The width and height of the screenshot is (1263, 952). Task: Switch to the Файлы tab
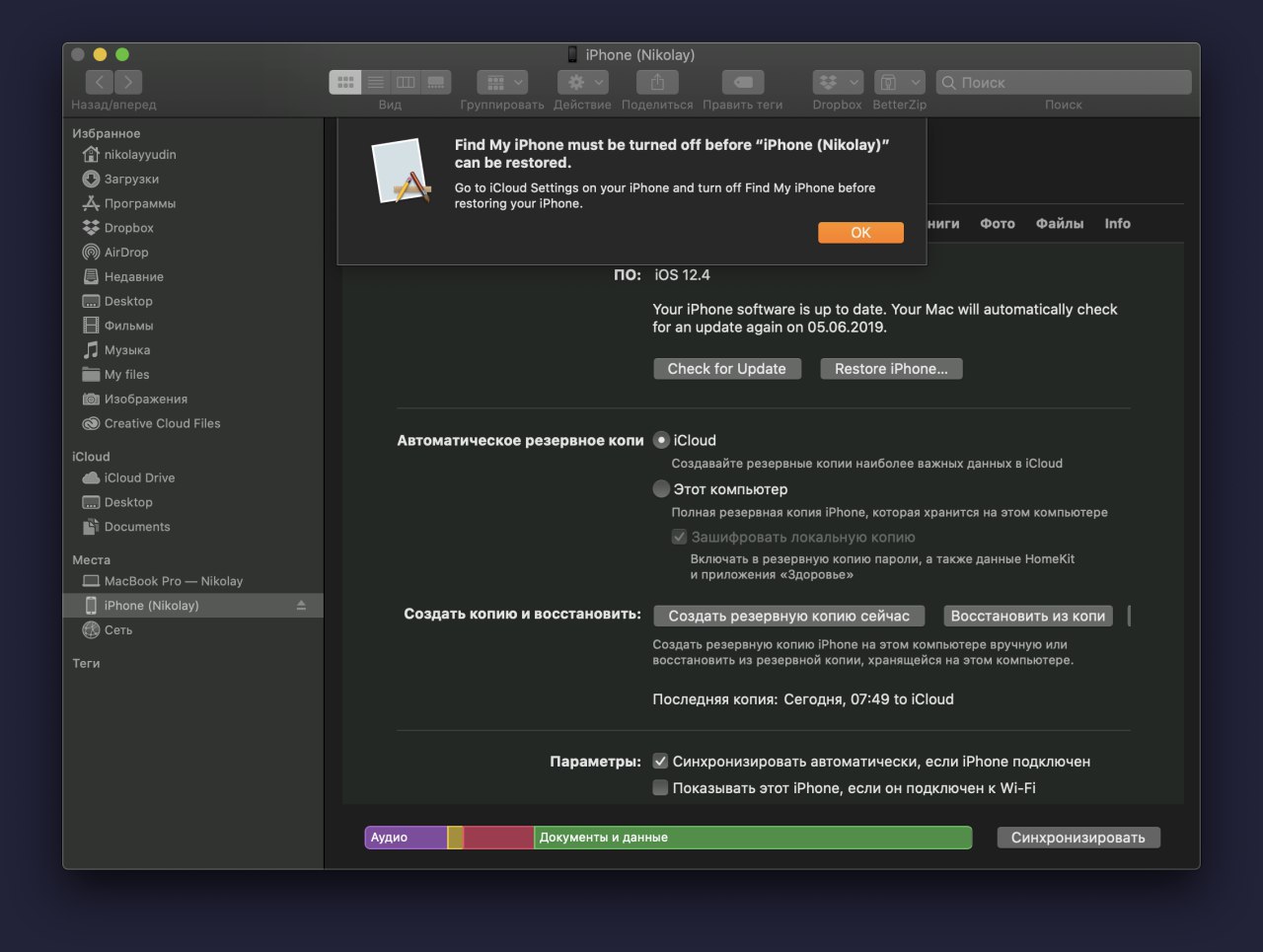[x=1060, y=224]
